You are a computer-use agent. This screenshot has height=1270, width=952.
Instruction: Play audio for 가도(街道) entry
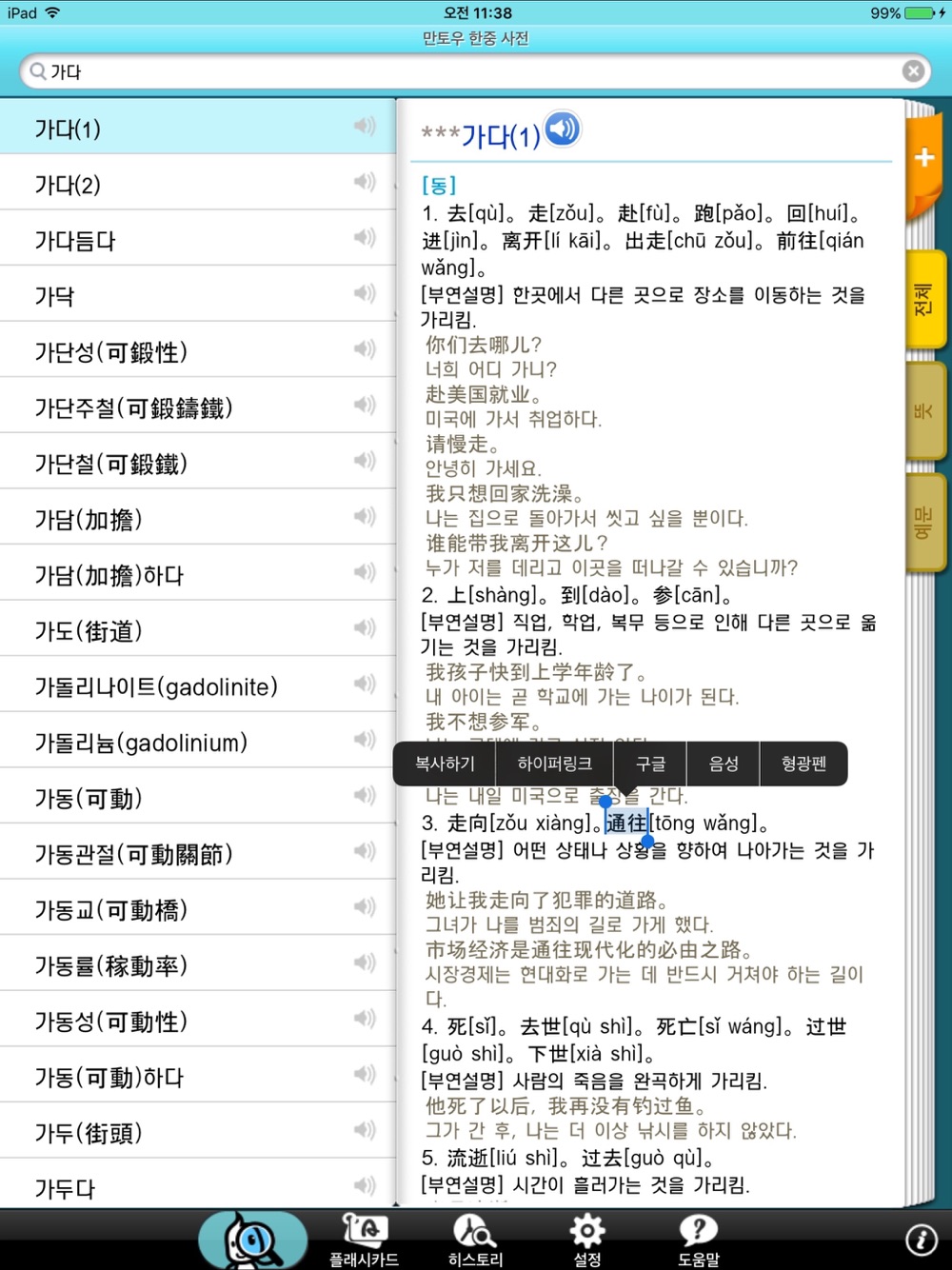pos(365,628)
